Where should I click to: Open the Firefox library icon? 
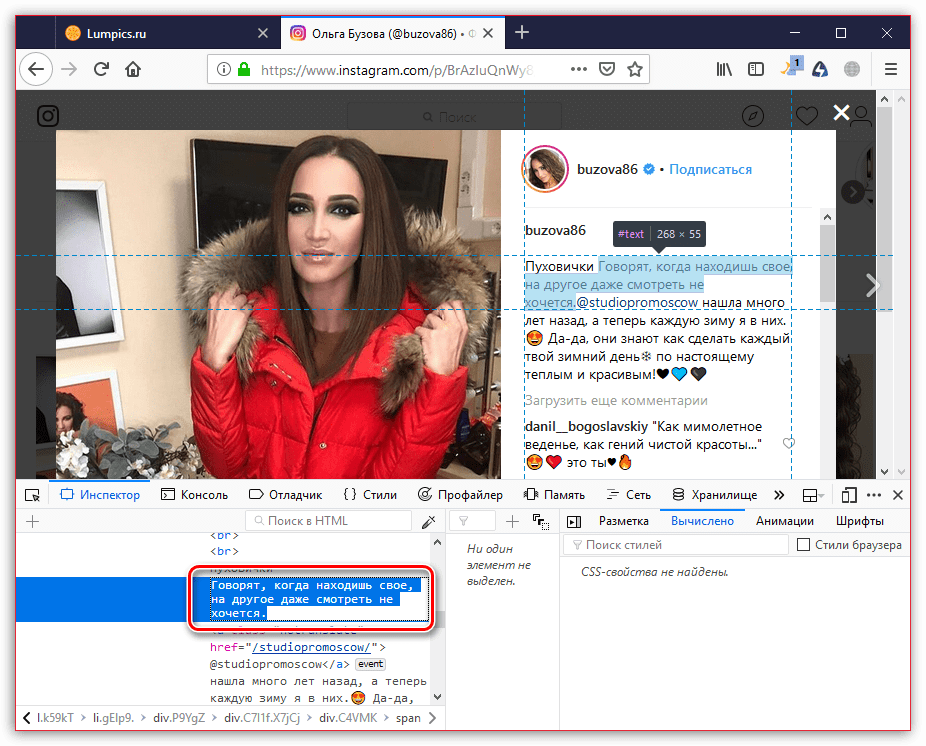[x=724, y=70]
